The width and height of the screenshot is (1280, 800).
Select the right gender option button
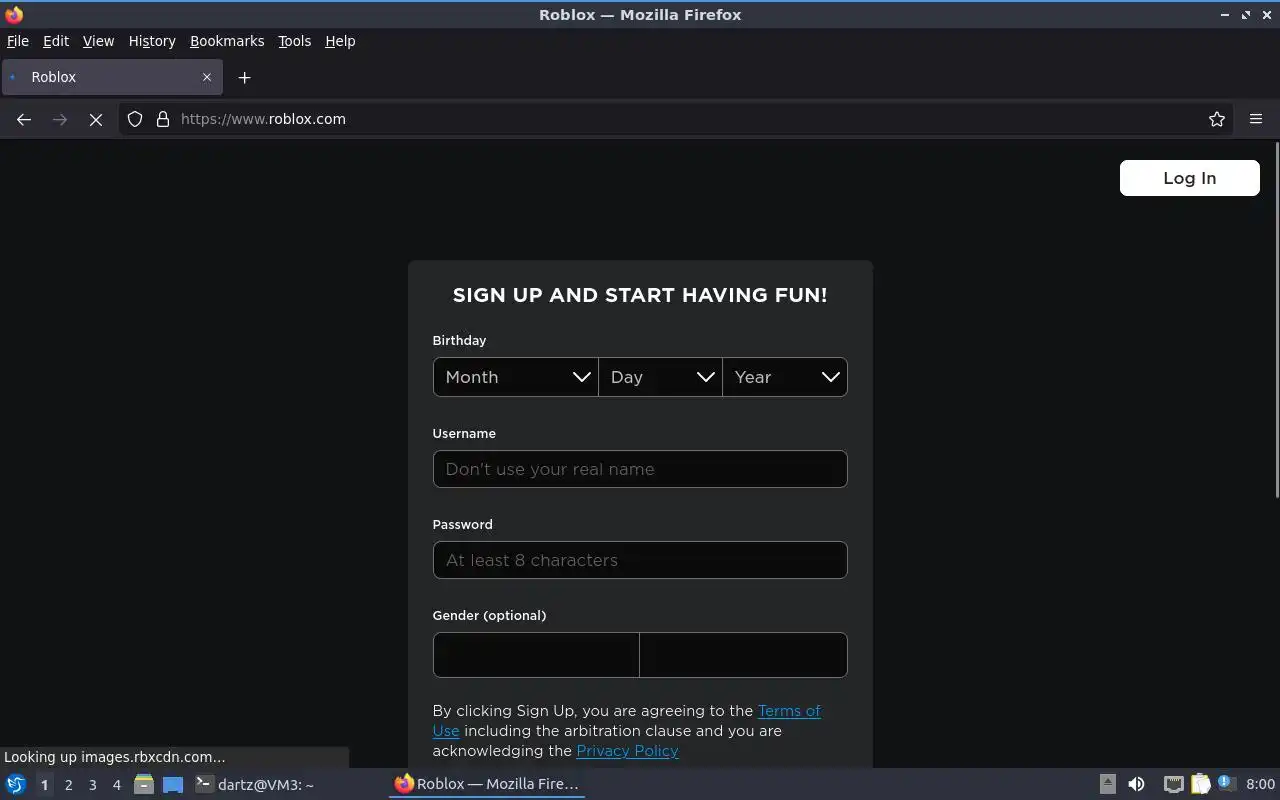(743, 655)
